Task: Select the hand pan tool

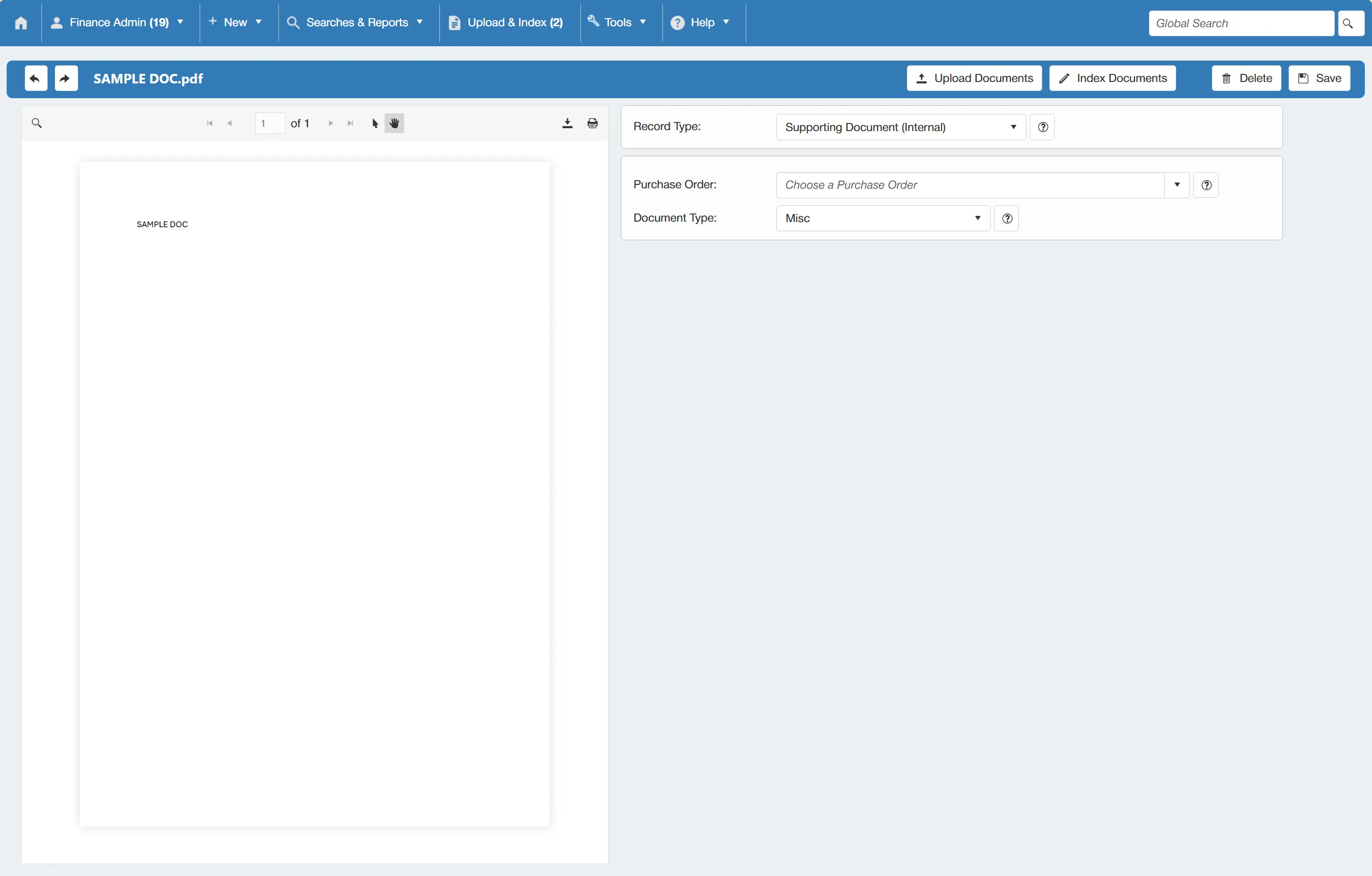Action: coord(394,123)
